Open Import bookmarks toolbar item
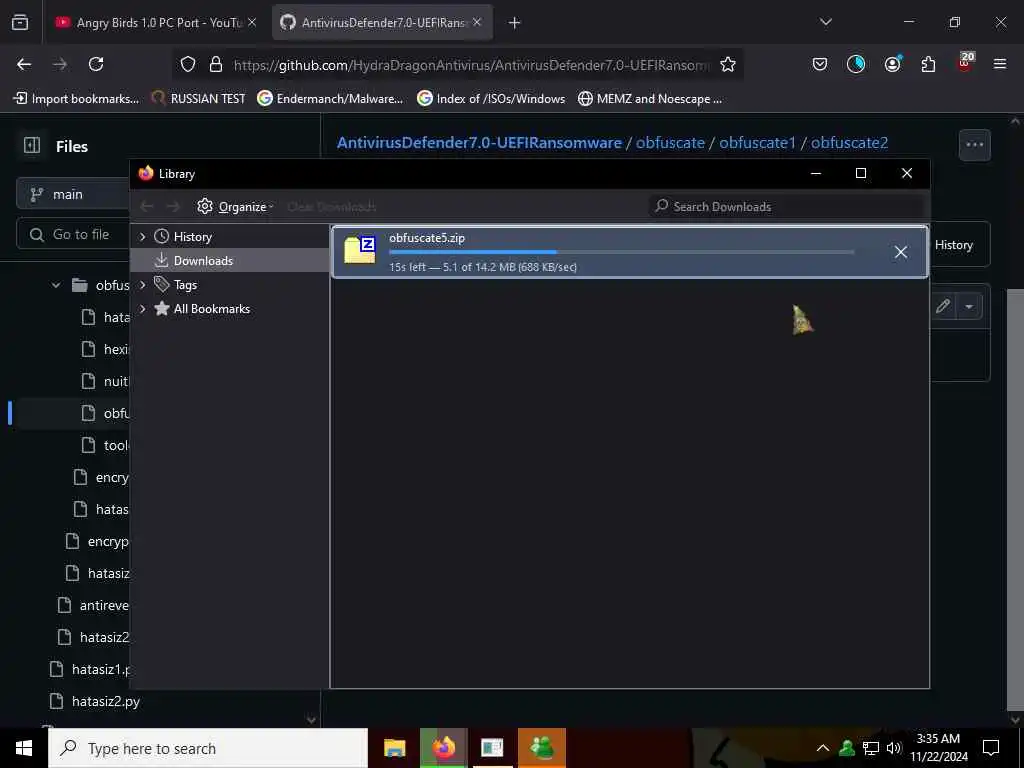This screenshot has width=1024, height=768. 76,99
